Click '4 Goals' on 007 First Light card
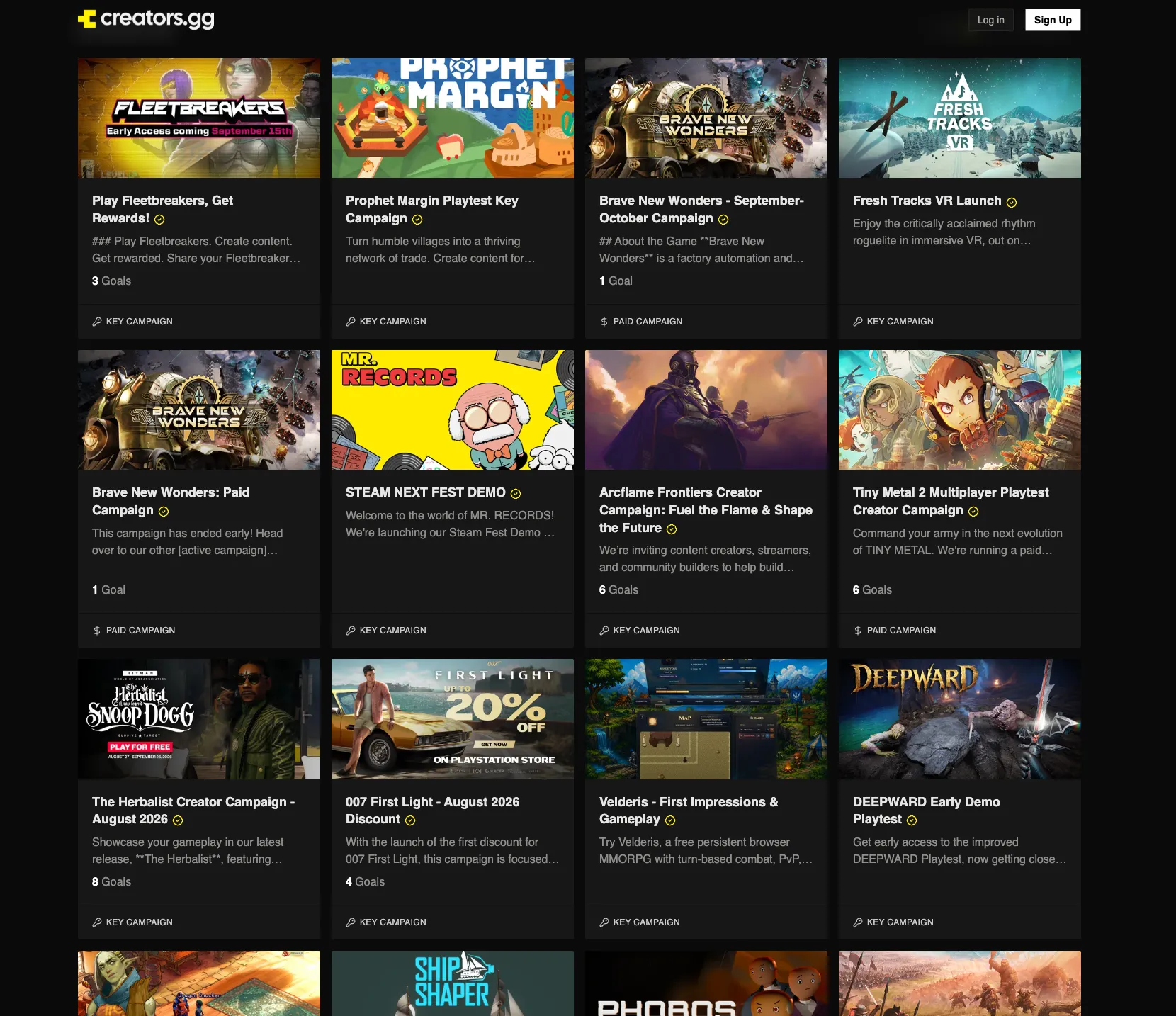Viewport: 1176px width, 1016px height. [365, 882]
